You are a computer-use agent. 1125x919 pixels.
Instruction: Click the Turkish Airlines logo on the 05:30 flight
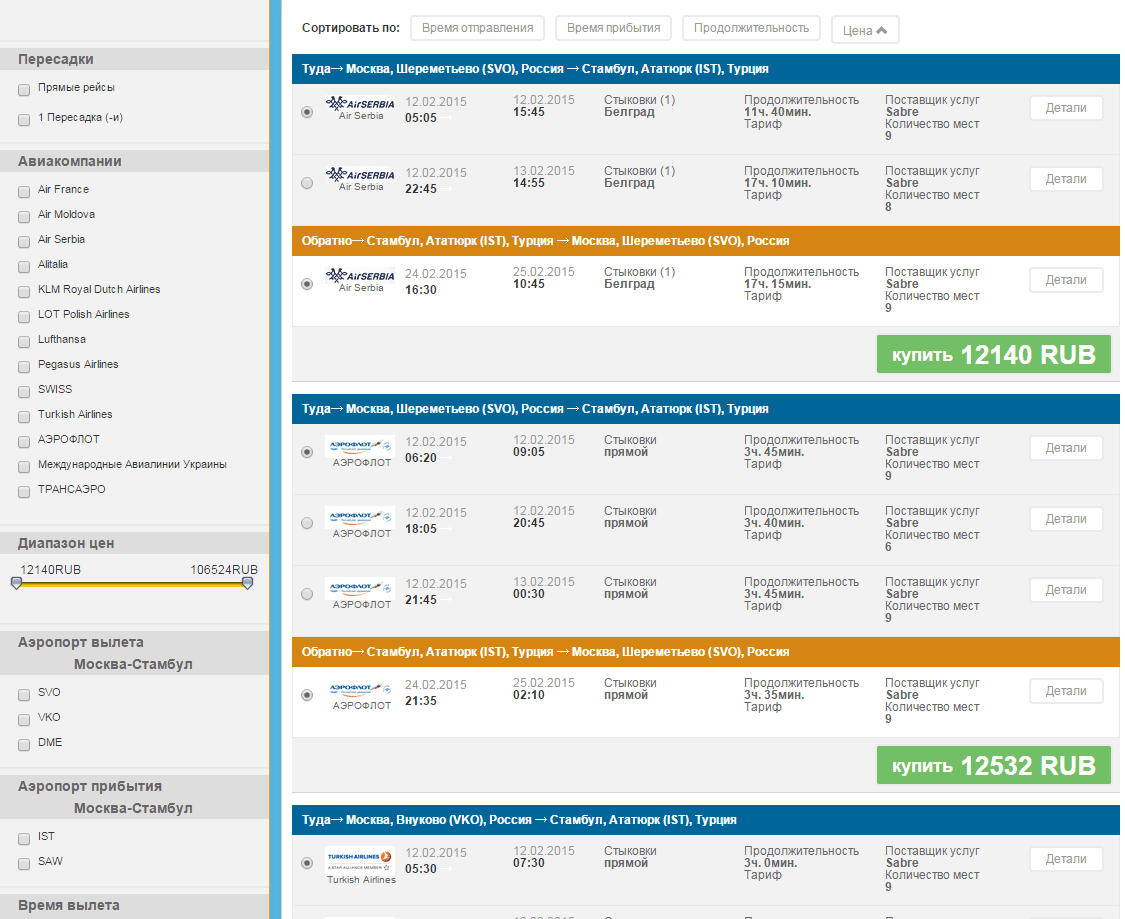point(359,860)
